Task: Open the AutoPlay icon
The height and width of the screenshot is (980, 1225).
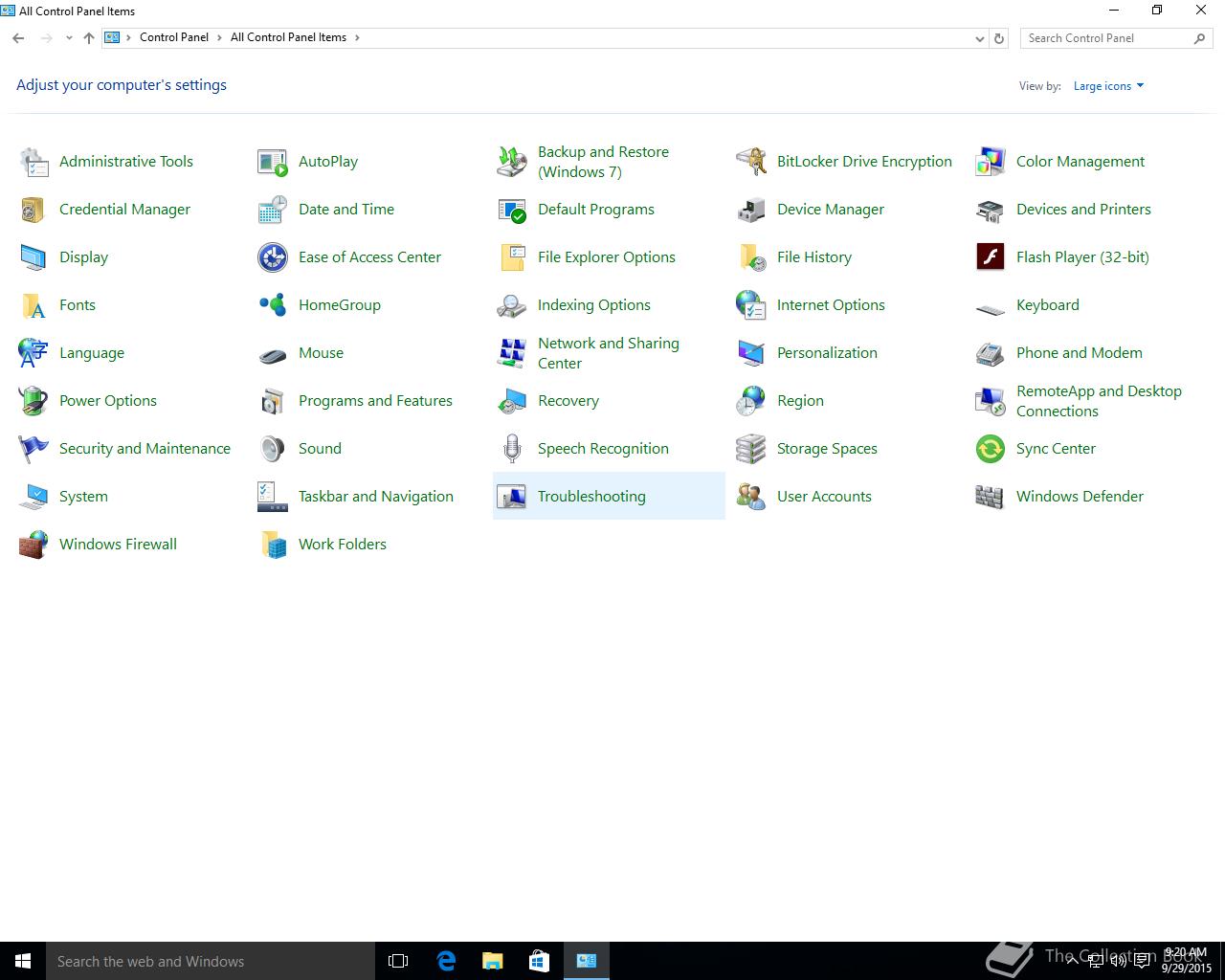Action: (273, 162)
